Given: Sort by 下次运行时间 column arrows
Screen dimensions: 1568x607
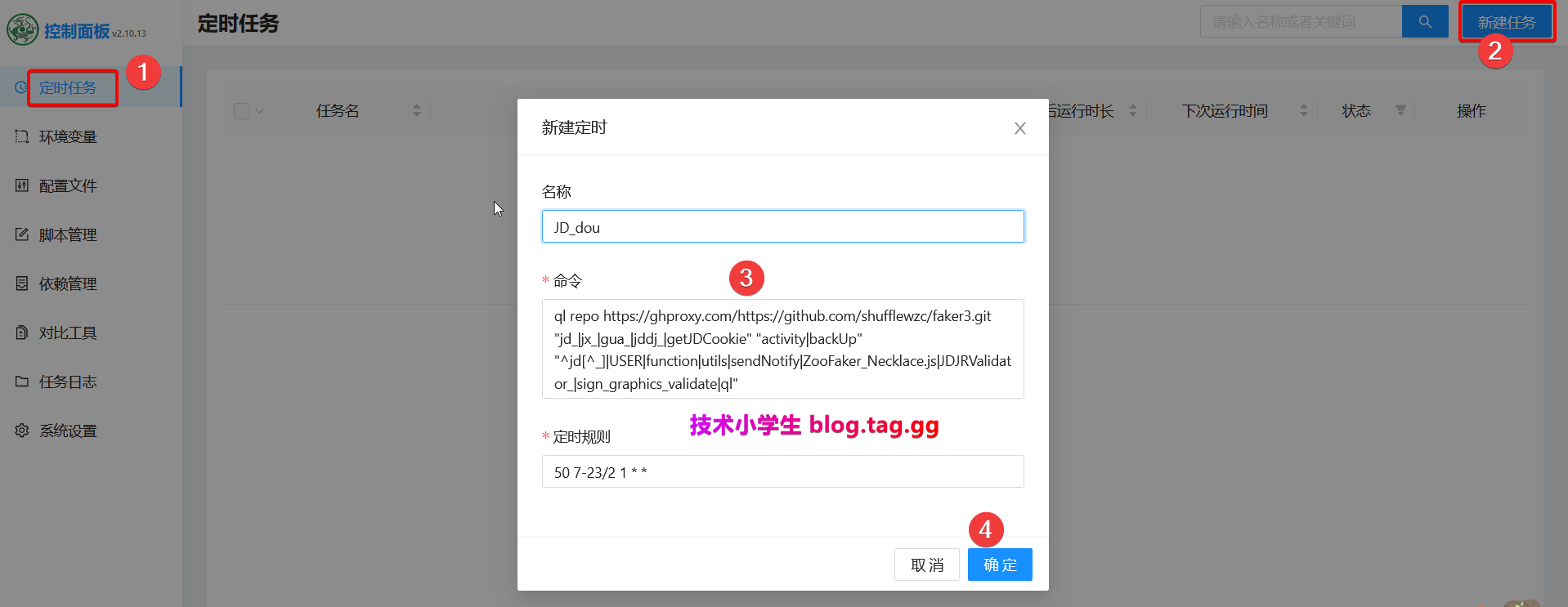Looking at the screenshot, I should click(1303, 110).
